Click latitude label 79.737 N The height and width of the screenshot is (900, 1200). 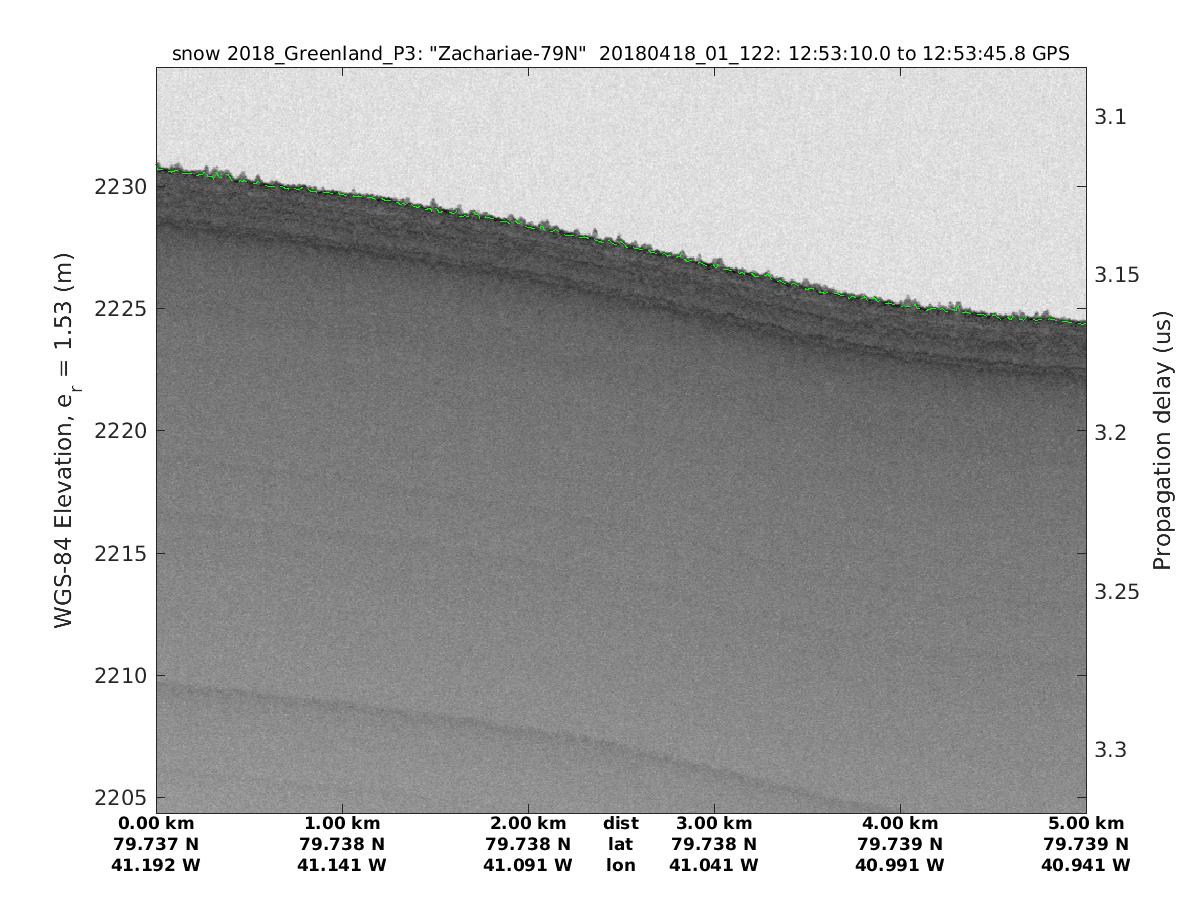pos(157,844)
